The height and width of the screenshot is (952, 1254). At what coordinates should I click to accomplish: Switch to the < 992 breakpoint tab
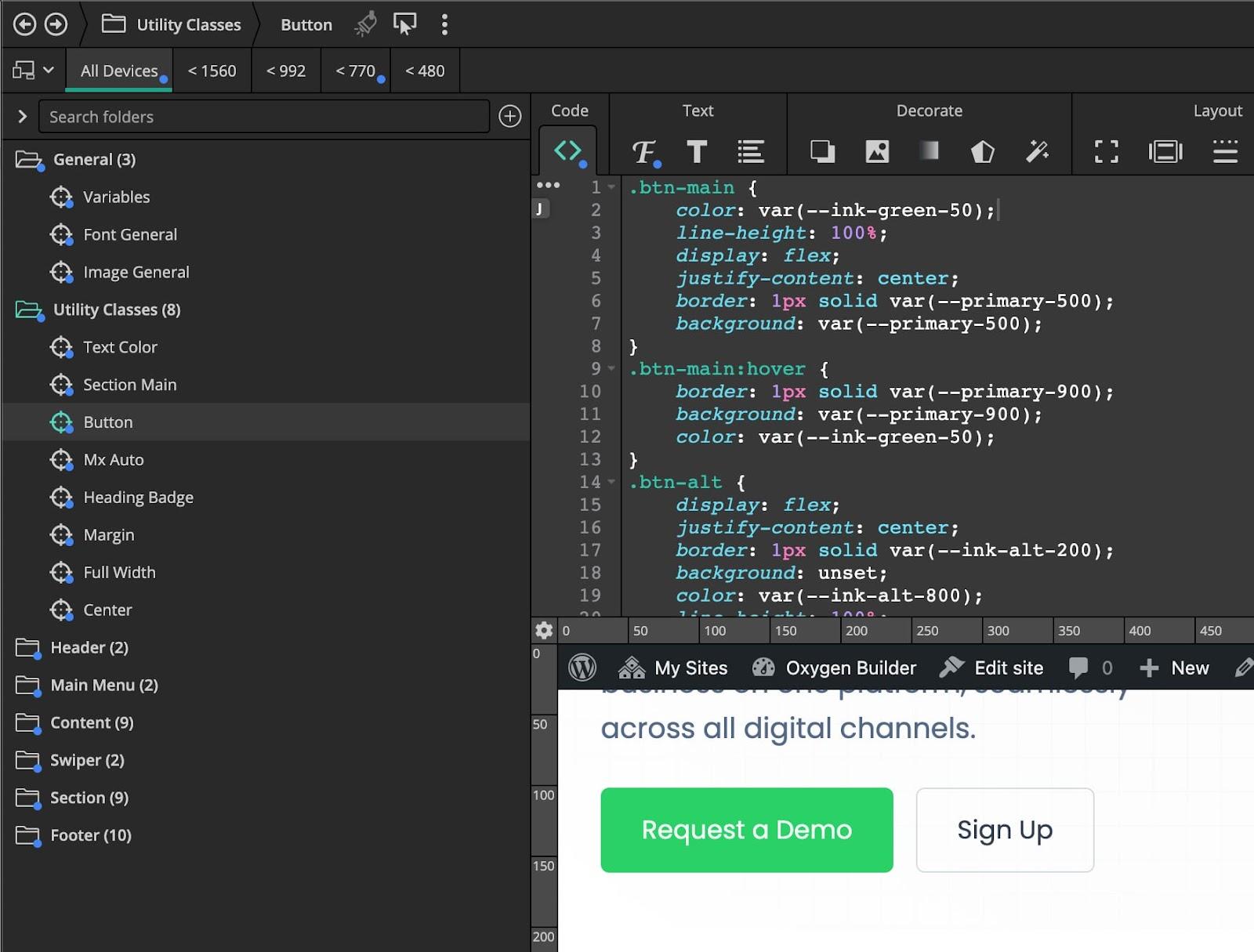(285, 71)
